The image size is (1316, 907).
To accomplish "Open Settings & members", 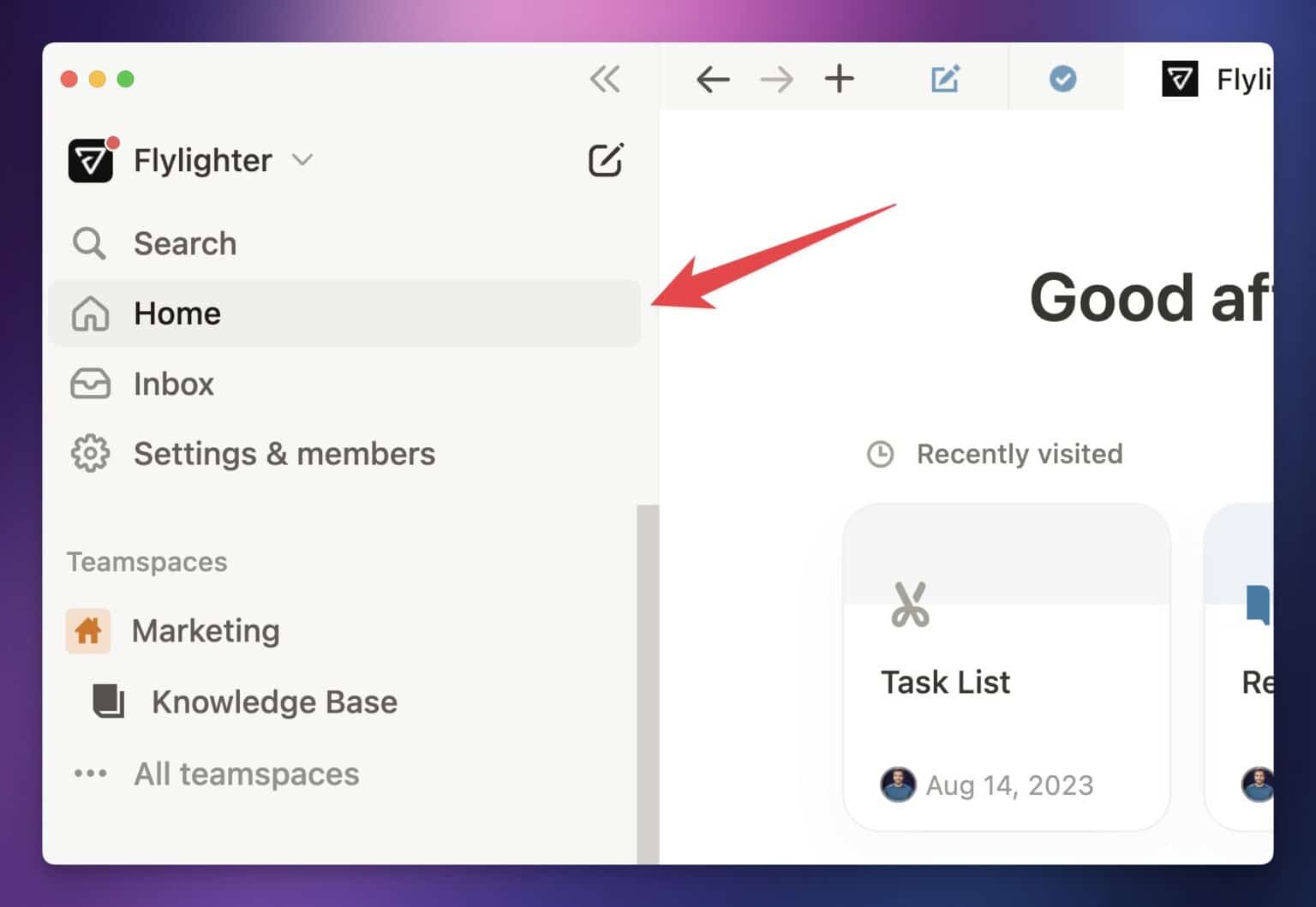I will coord(284,454).
